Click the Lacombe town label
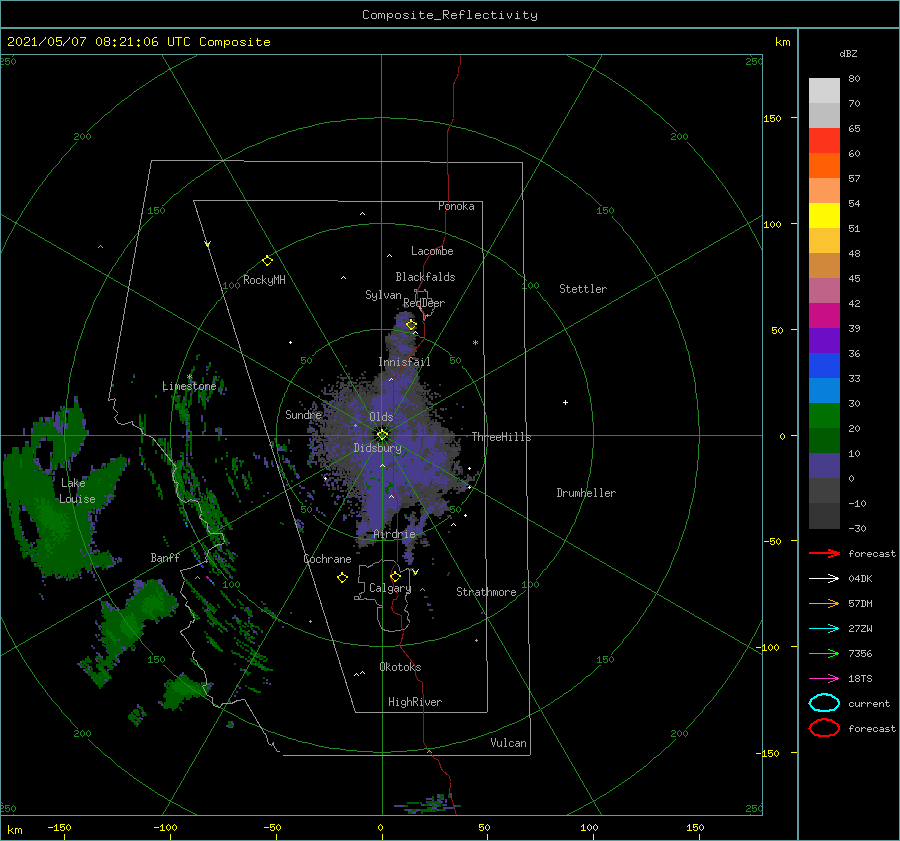900x841 pixels. (432, 251)
